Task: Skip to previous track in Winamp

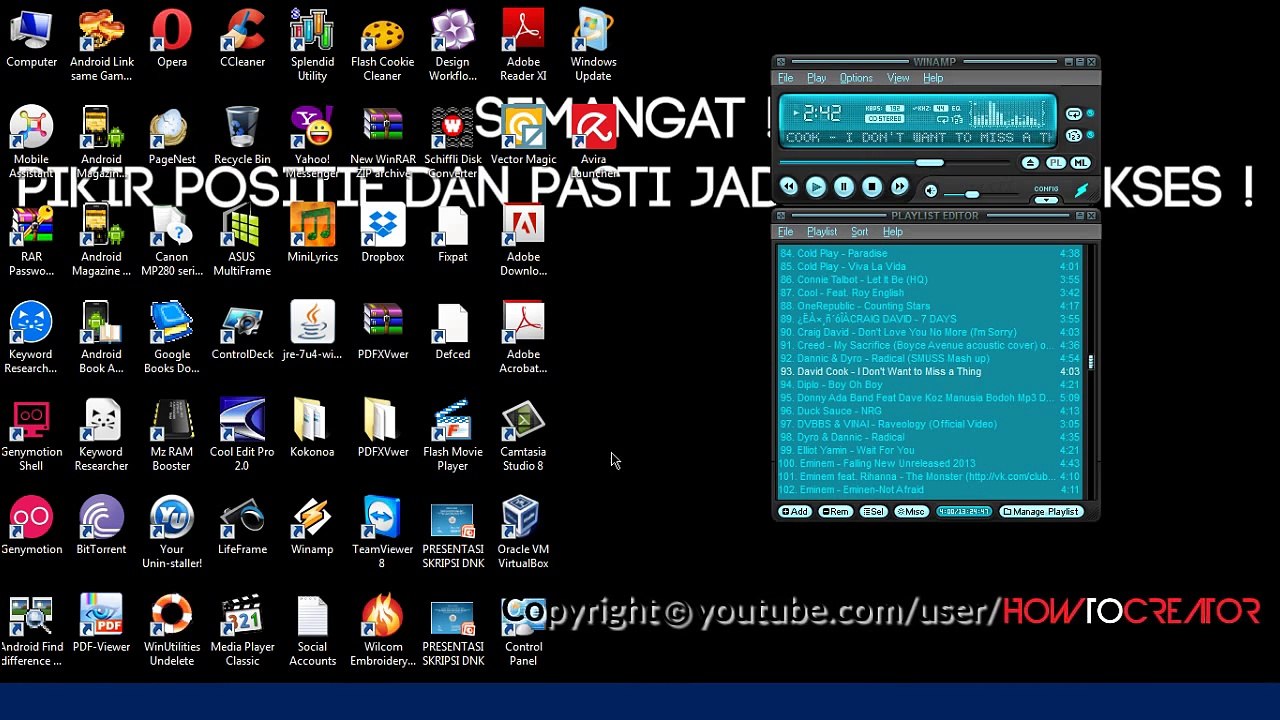Action: pos(788,187)
